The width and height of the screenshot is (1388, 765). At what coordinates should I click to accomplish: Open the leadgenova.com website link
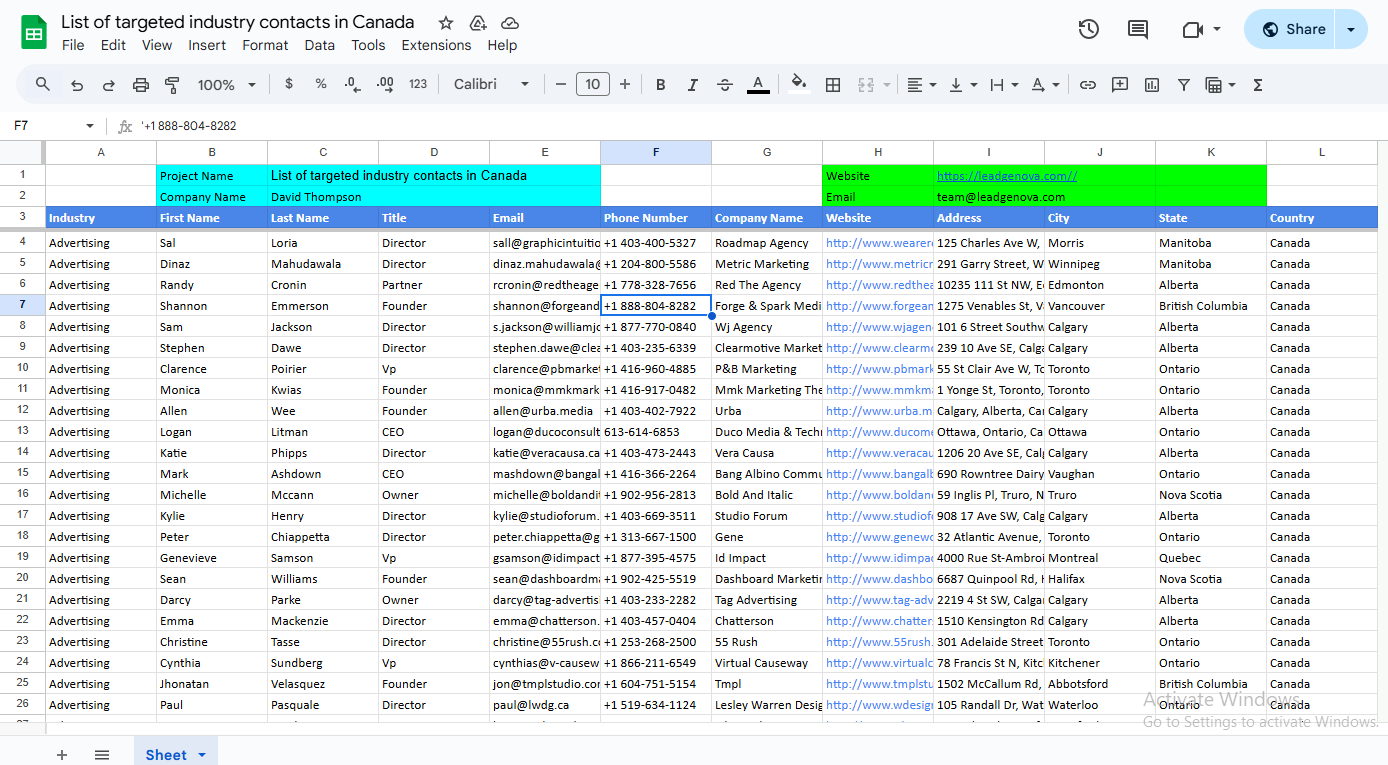pyautogui.click(x=1007, y=176)
